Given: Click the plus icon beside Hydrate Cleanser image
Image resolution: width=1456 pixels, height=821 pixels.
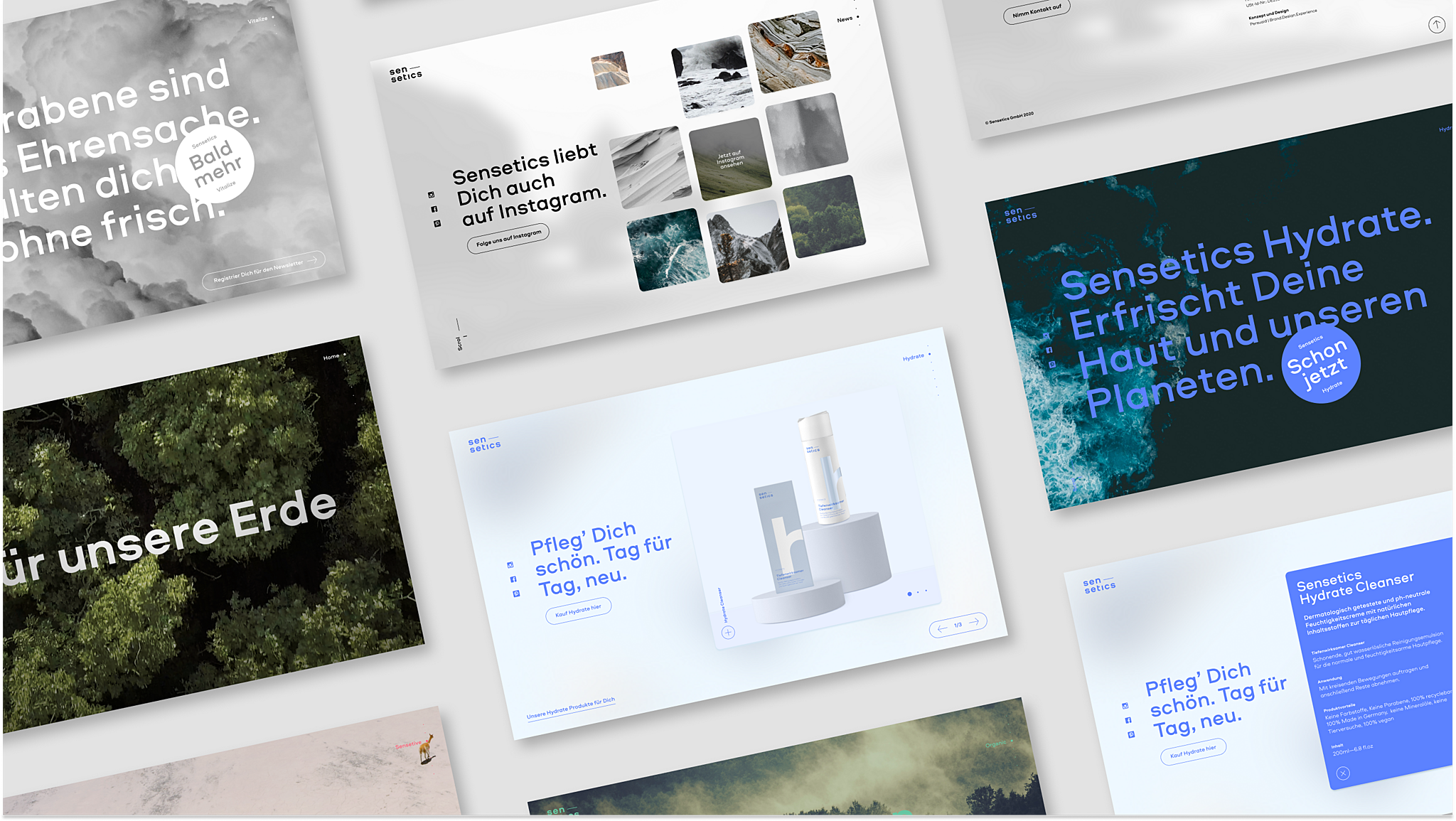Looking at the screenshot, I should (728, 632).
